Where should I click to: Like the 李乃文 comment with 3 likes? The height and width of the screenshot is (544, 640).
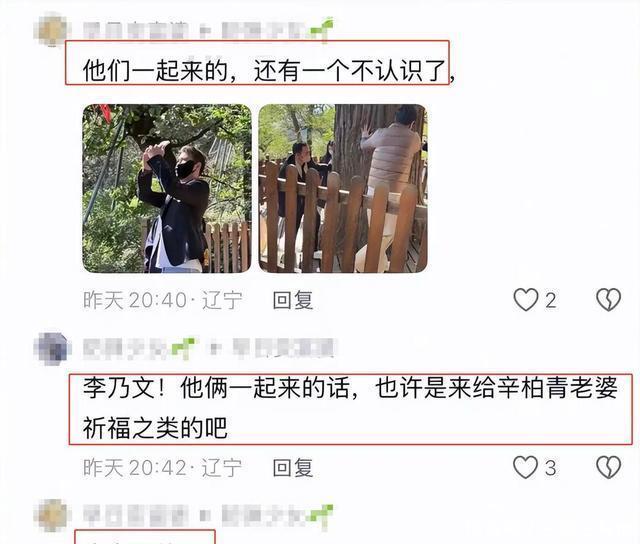[525, 467]
